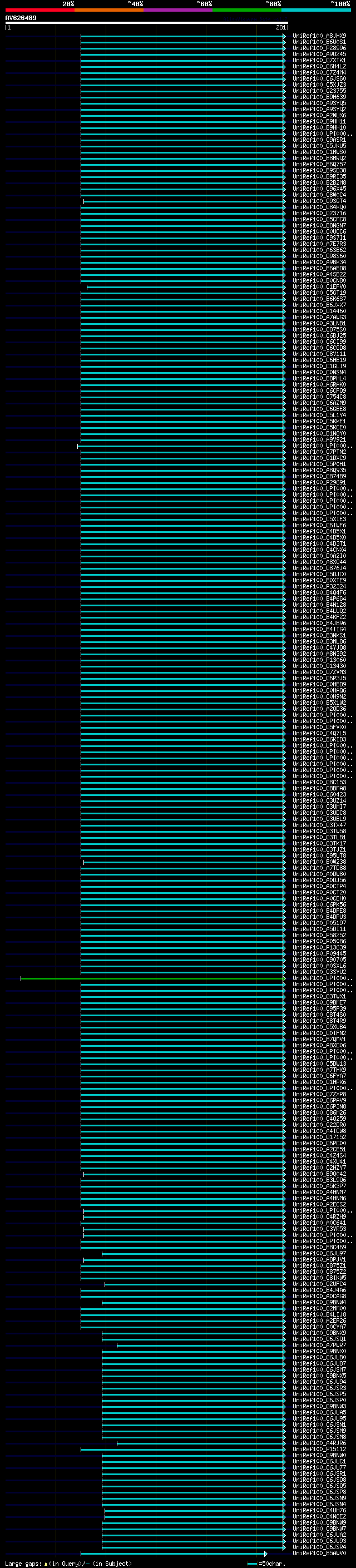
Task: Select hit label UniRef100_Q8W0C4
Action: (x=319, y=195)
